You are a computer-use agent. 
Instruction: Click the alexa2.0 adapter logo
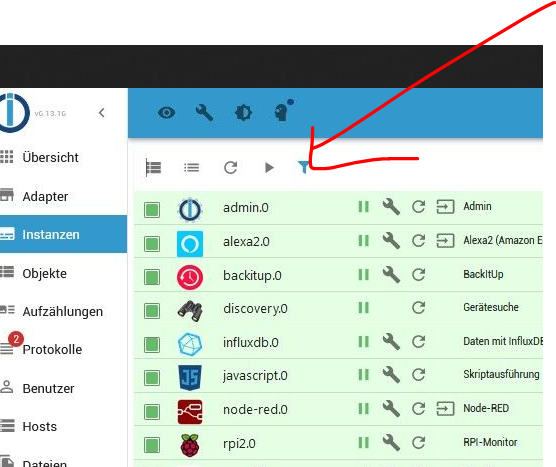190,244
